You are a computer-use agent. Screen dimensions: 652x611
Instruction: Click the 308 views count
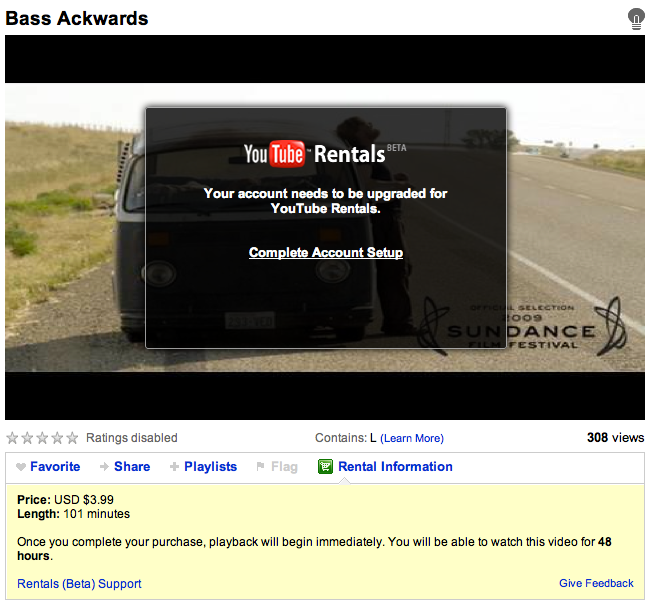pyautogui.click(x=615, y=438)
